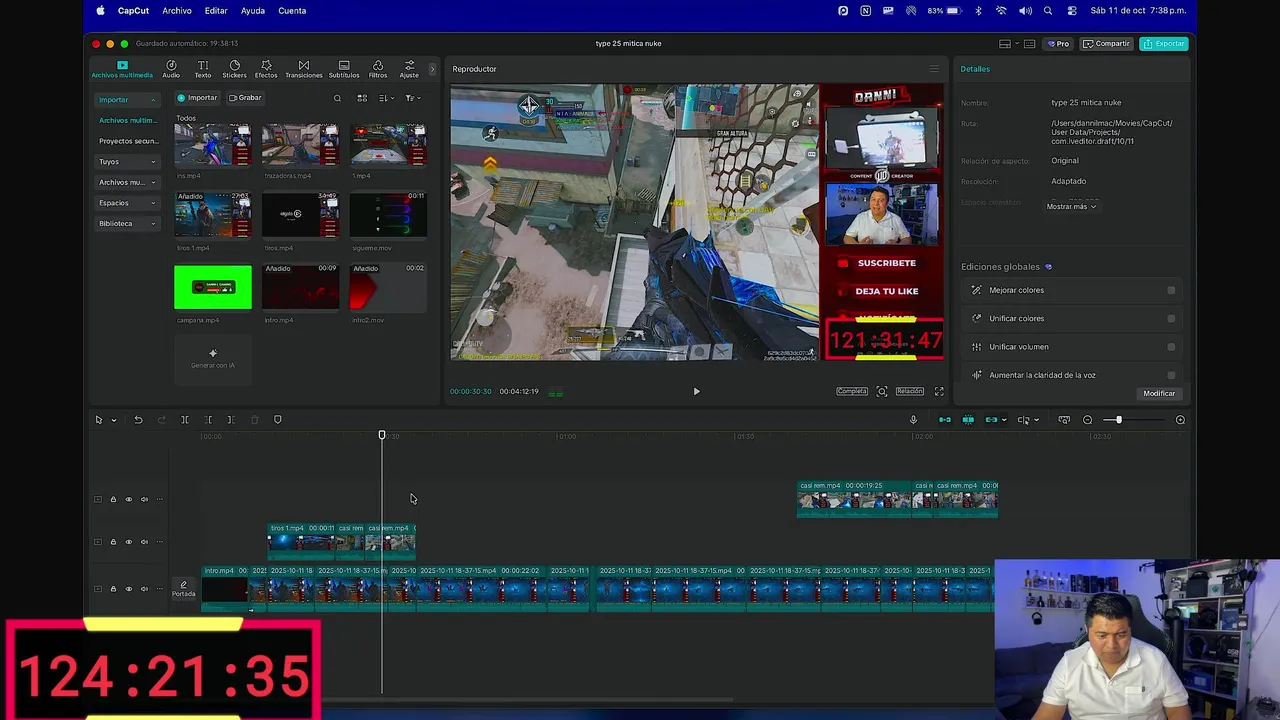Expand the Biblioteca sidebar section
Image resolution: width=1280 pixels, height=720 pixels.
[x=128, y=224]
